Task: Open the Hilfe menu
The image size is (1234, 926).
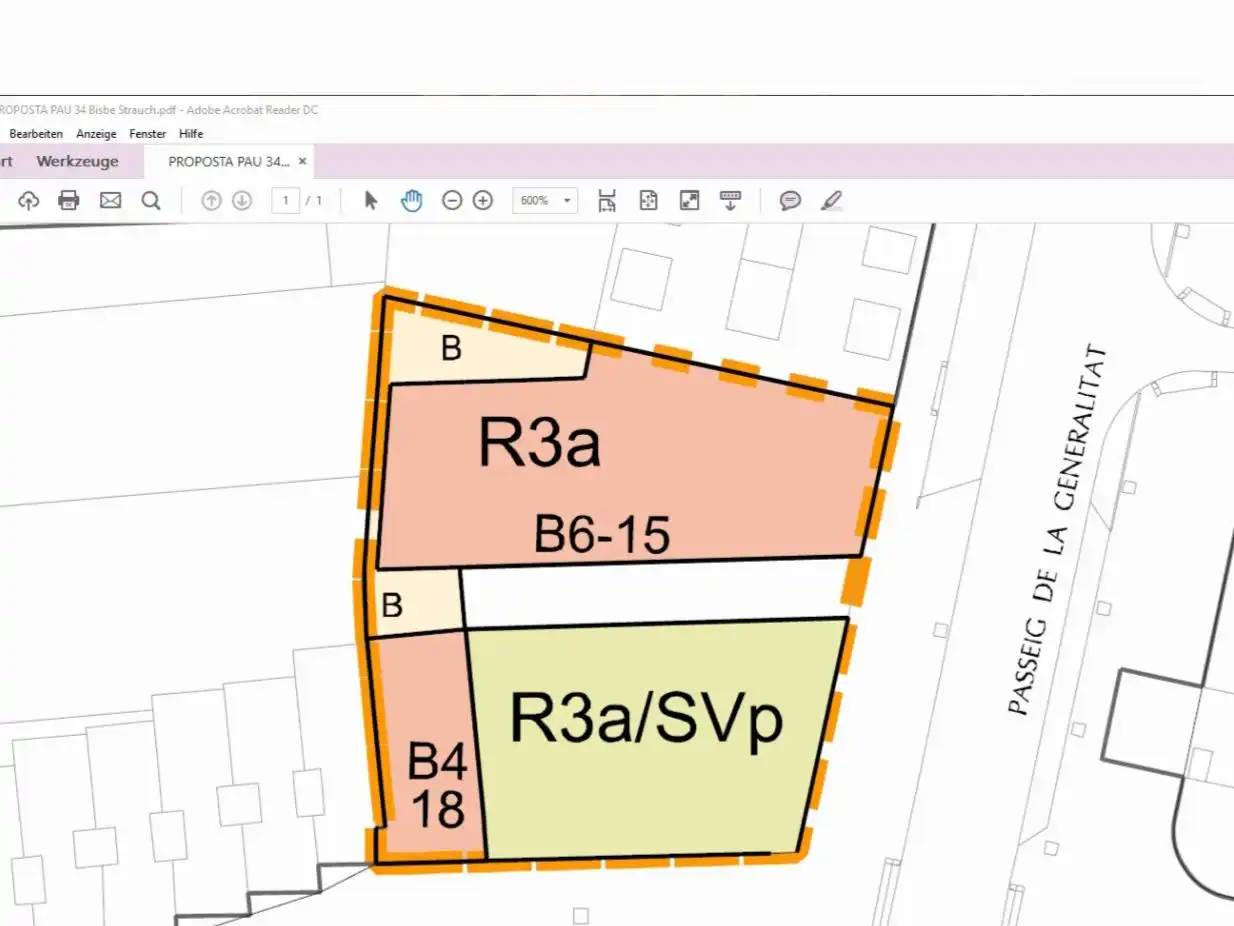Action: [191, 134]
